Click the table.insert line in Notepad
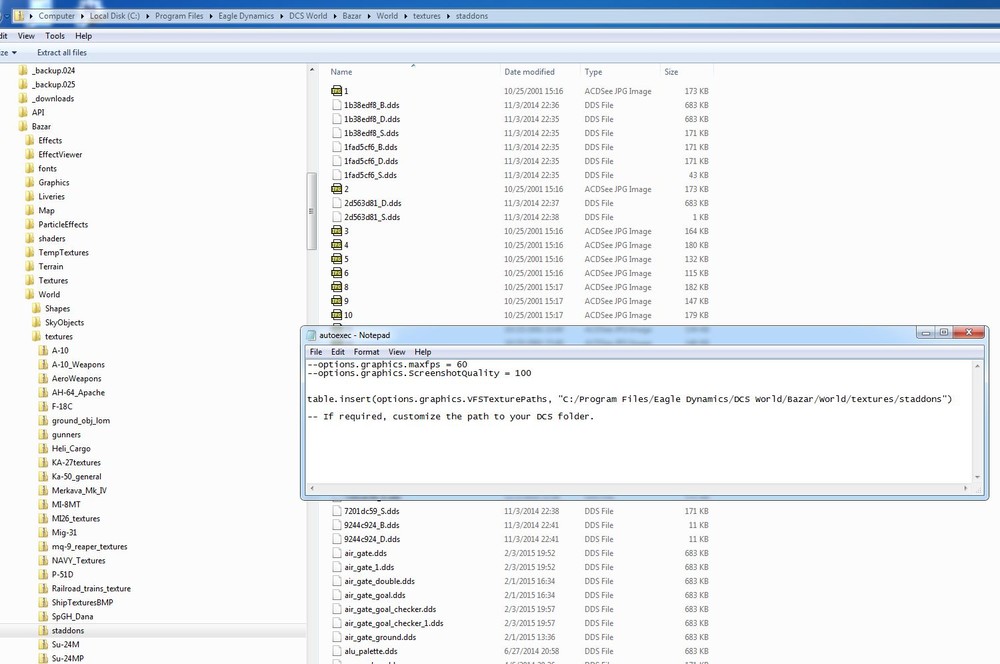Image resolution: width=1000 pixels, height=664 pixels. 629,399
